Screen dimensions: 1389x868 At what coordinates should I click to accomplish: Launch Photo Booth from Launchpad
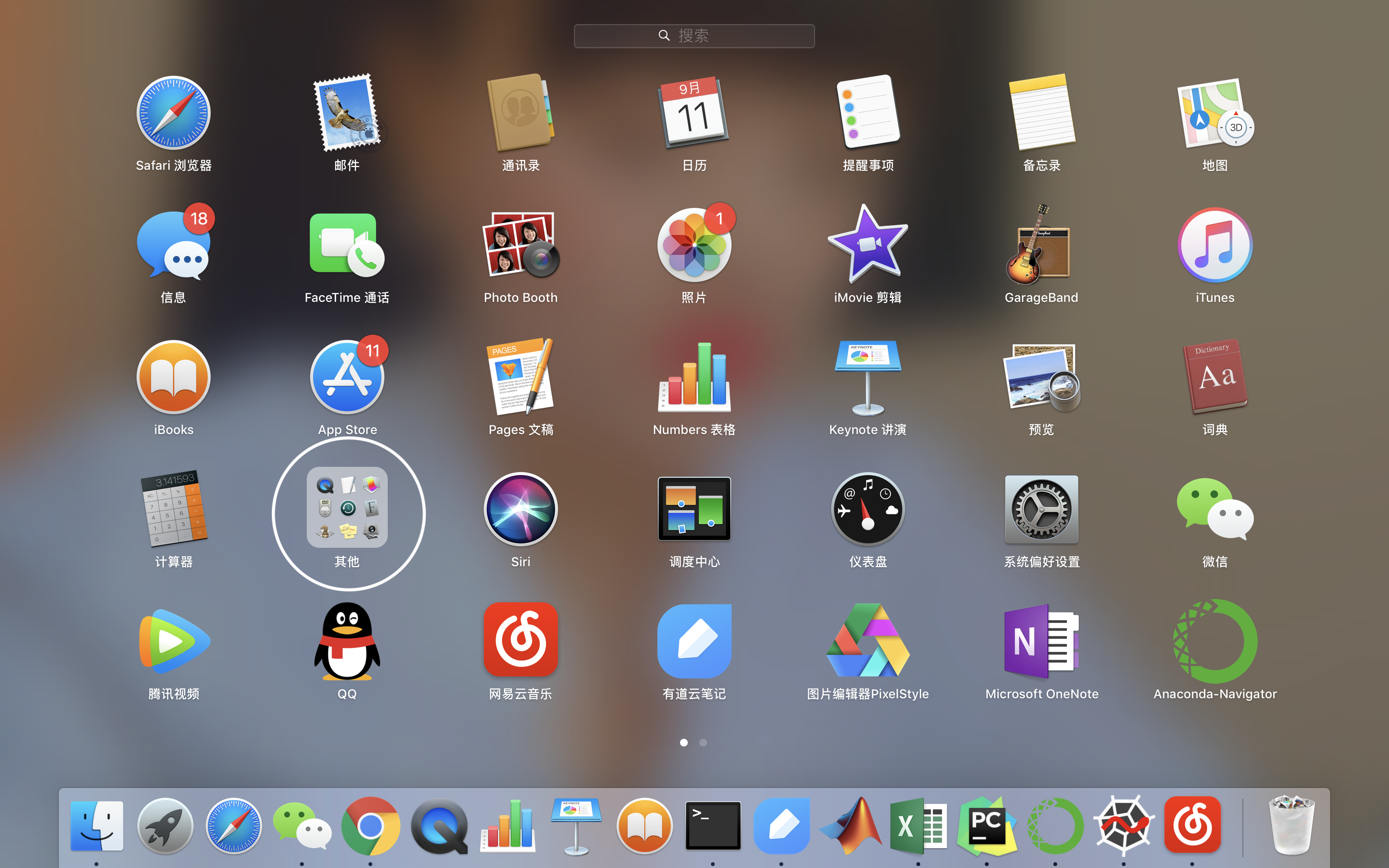point(520,245)
